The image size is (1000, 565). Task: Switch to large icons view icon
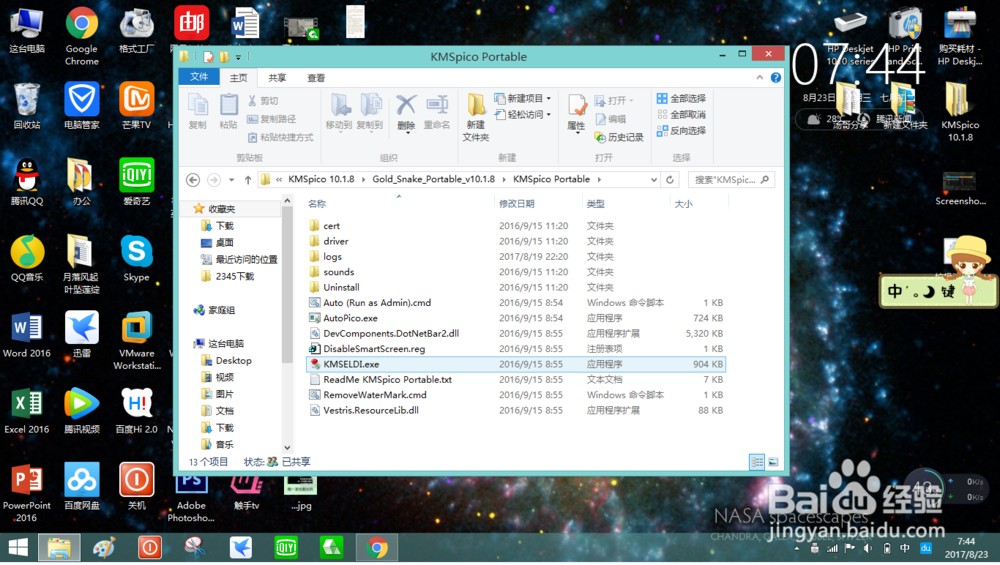[x=773, y=462]
